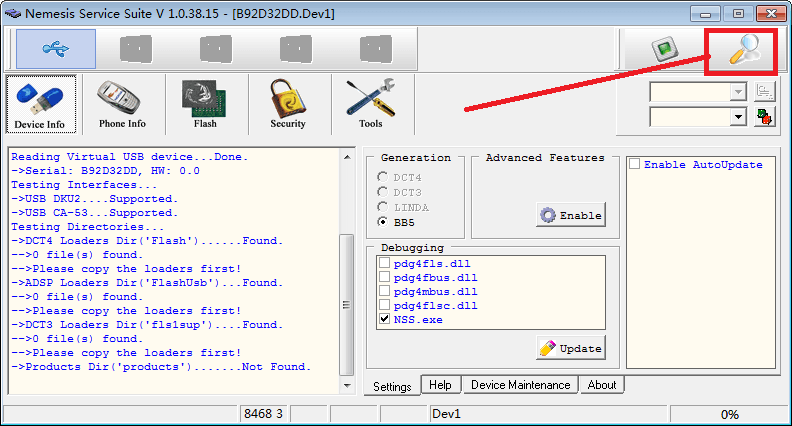Click the magnifier scan icon at top right

[742, 48]
